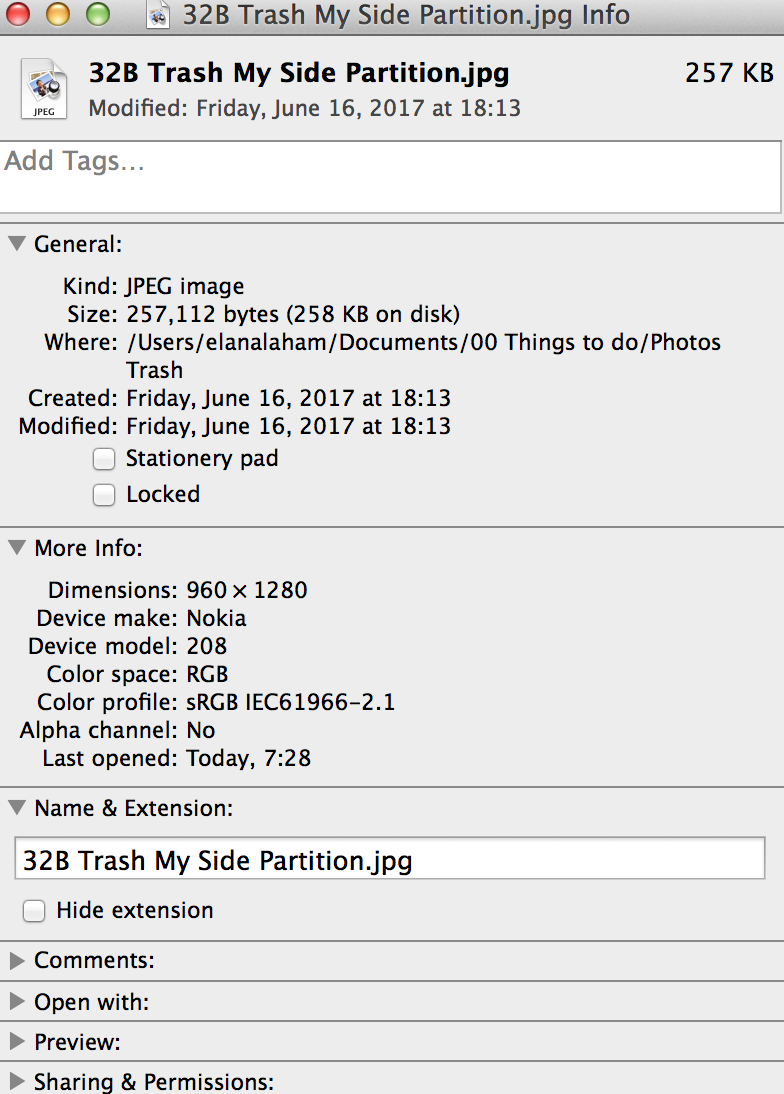Collapse the General section triangle

(x=17, y=243)
